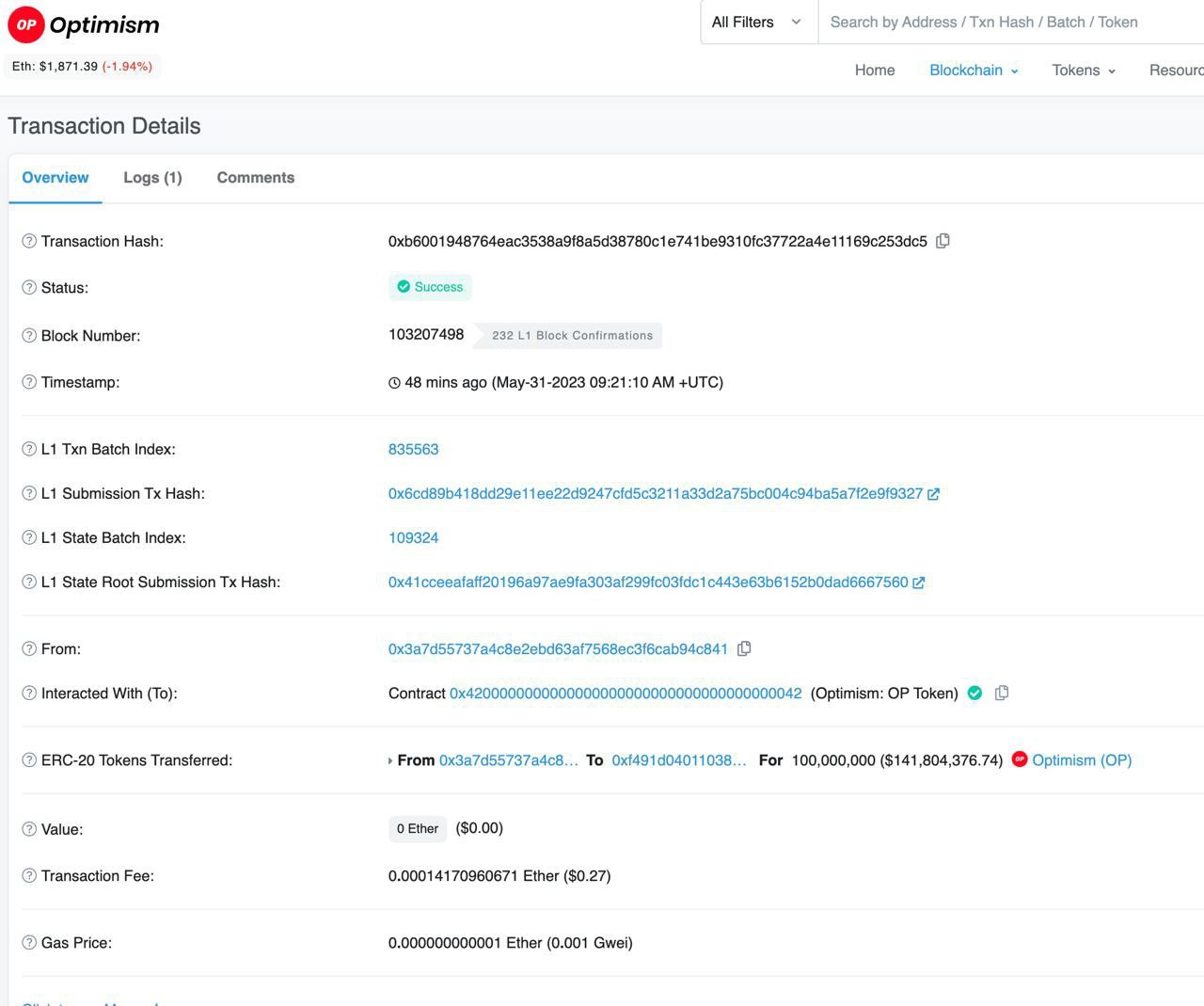Click external link icon after State Root hash
Image resolution: width=1204 pixels, height=1006 pixels.
click(919, 583)
